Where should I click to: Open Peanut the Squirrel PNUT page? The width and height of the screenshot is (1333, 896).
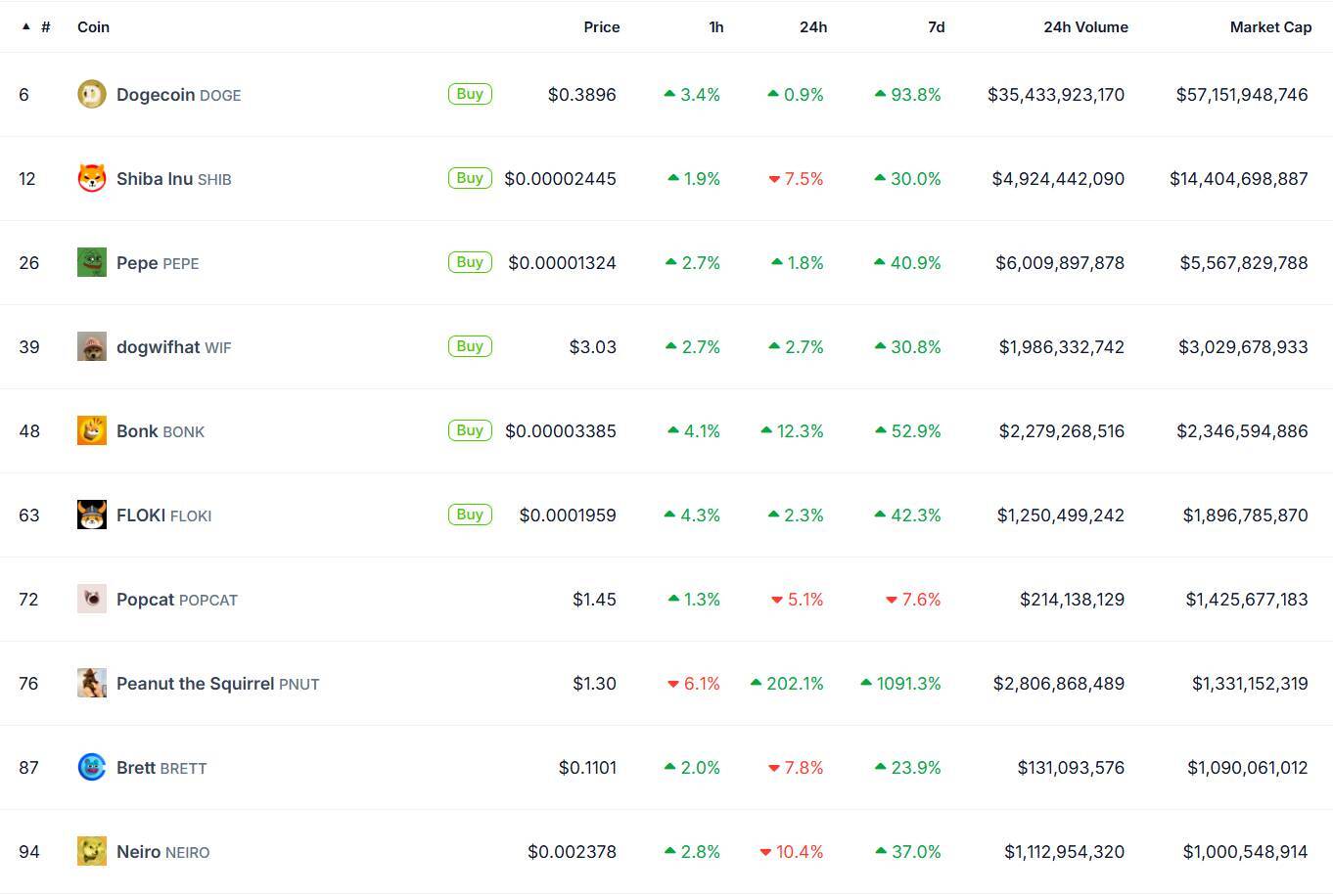218,684
